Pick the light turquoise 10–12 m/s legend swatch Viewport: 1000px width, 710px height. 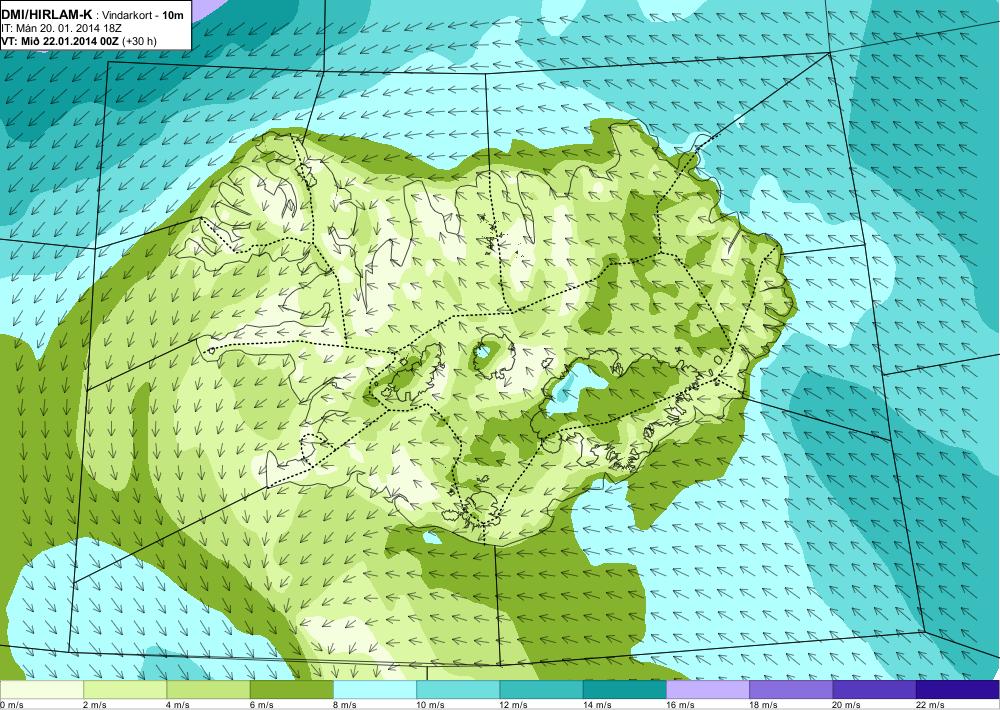click(458, 690)
